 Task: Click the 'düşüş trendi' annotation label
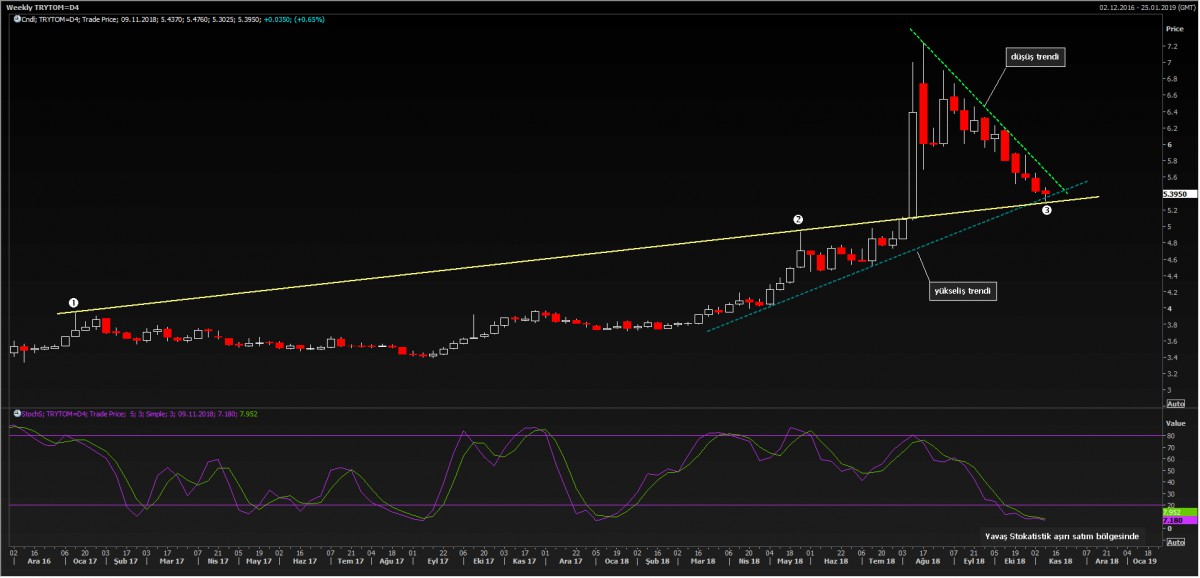point(1034,58)
